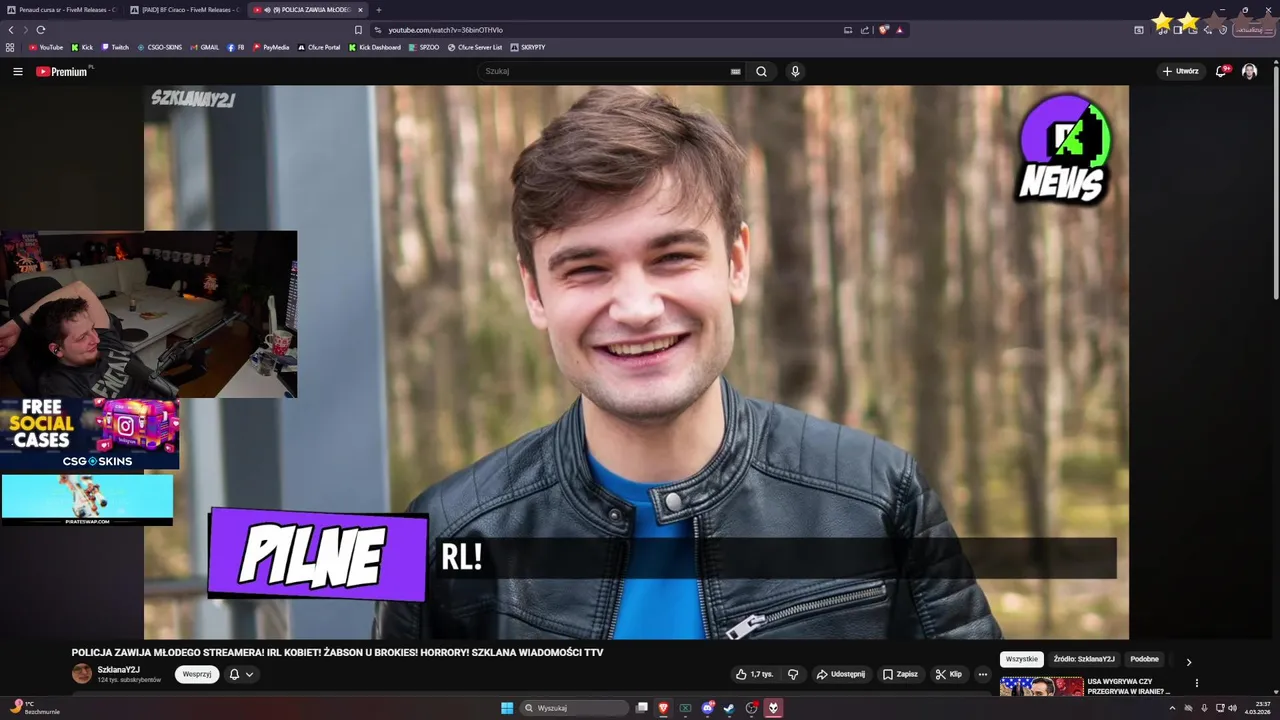Viewport: 1280px width, 720px height.
Task: Open the USA WYGRYWA recommended video thumbnail
Action: click(x=1041, y=687)
